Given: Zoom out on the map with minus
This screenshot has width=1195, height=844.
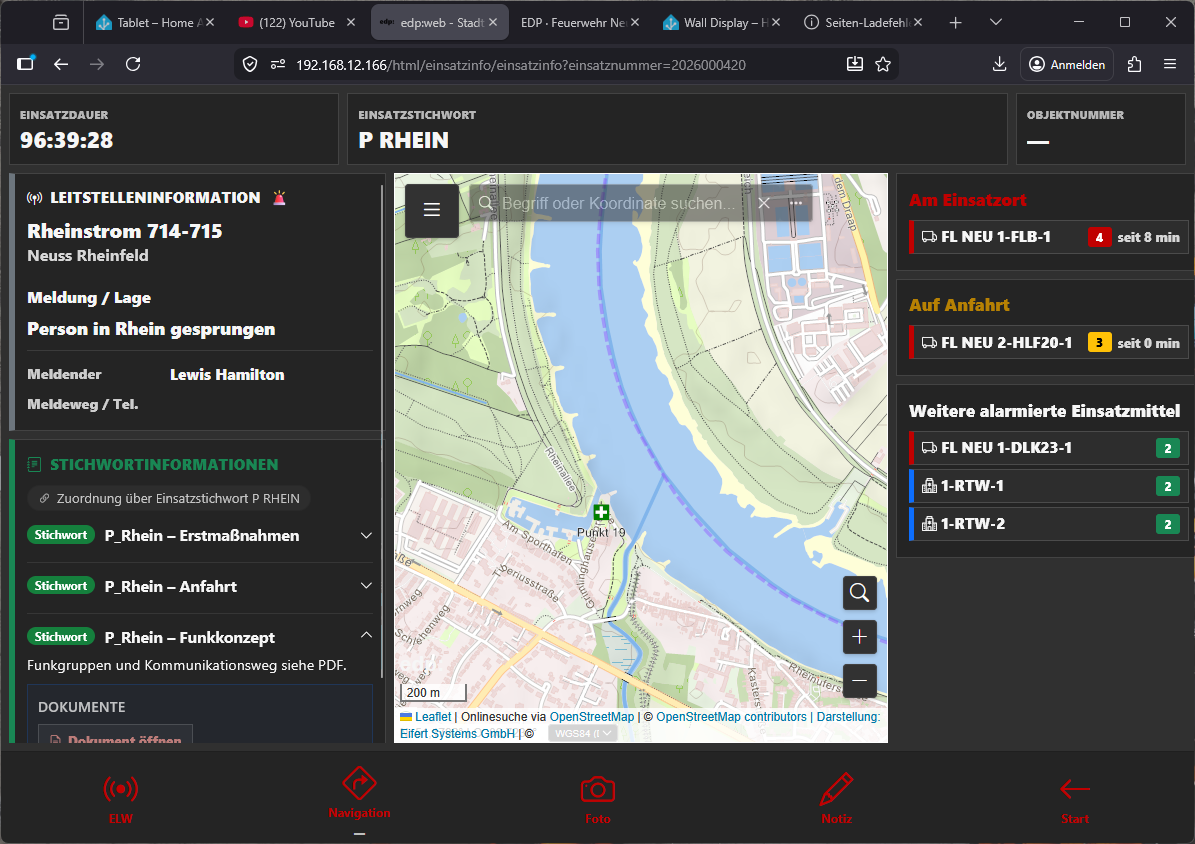Looking at the screenshot, I should coord(859,681).
